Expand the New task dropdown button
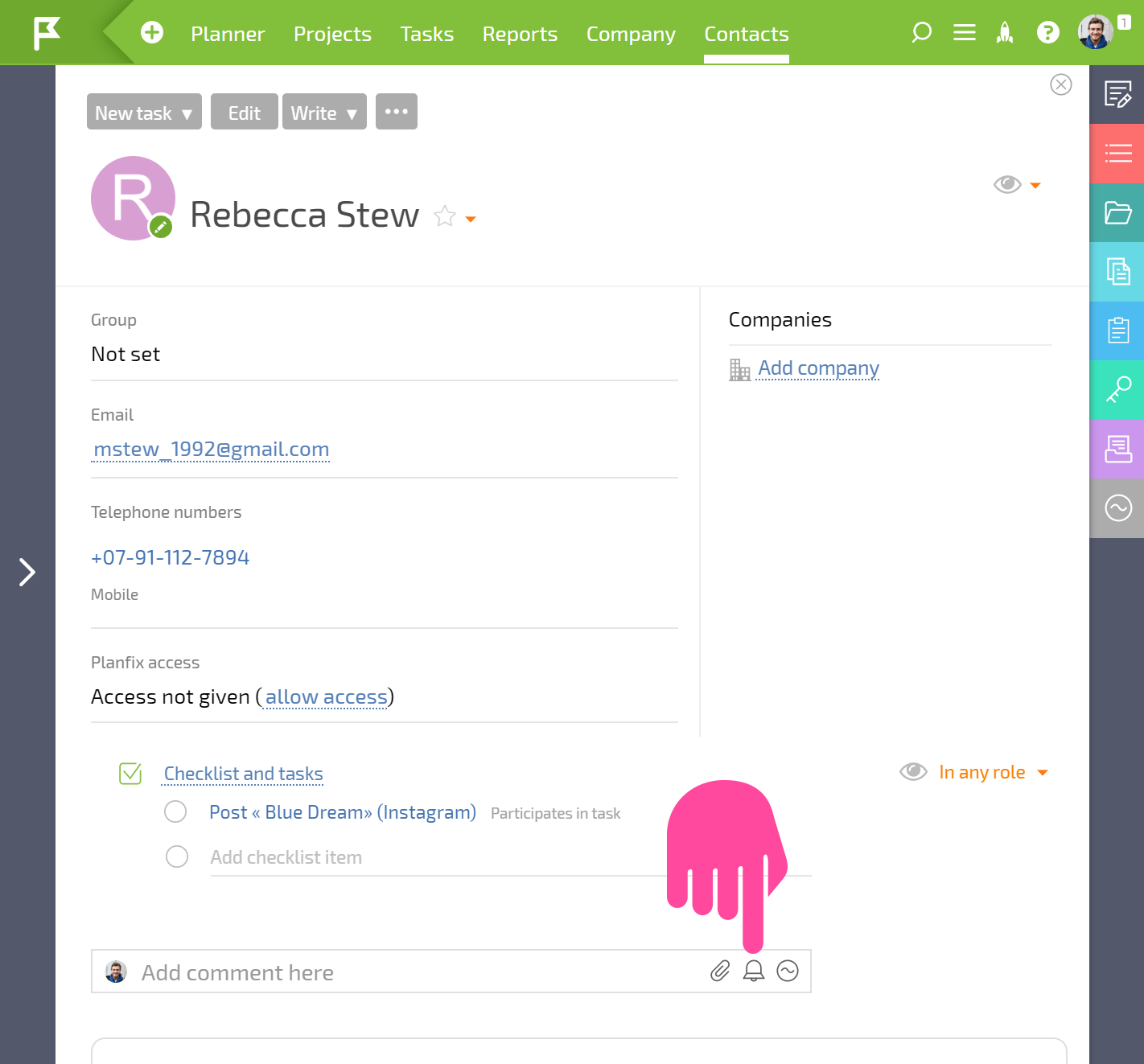 point(144,111)
